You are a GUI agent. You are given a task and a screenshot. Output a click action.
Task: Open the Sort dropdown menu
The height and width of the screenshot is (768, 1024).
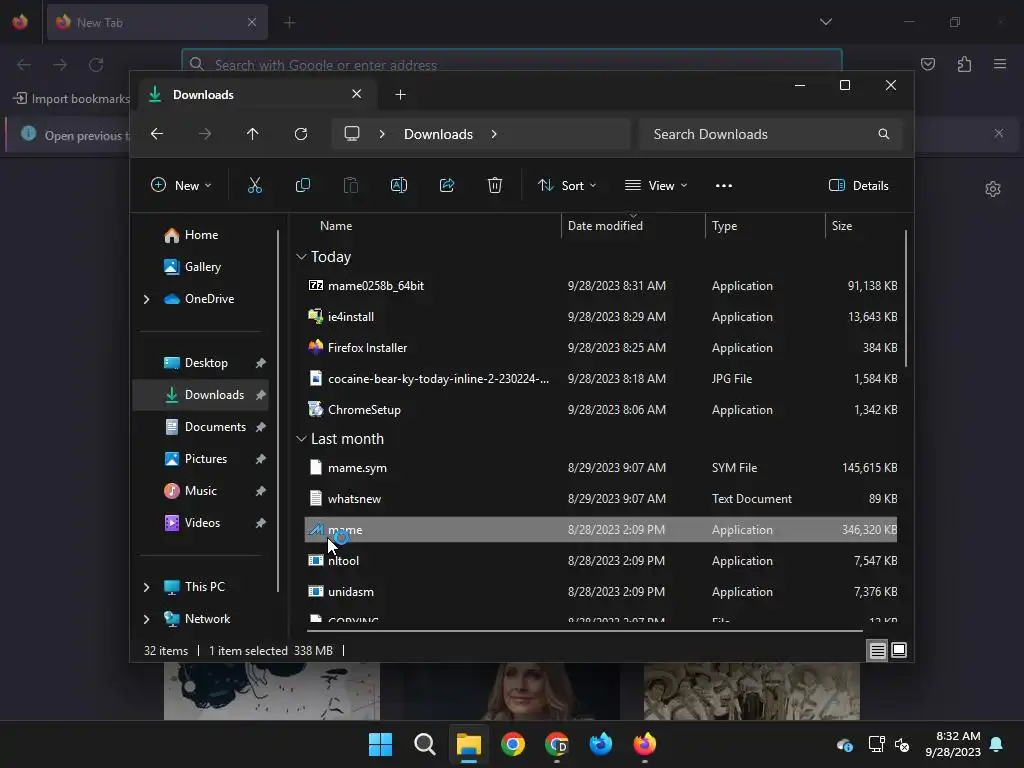coord(567,185)
